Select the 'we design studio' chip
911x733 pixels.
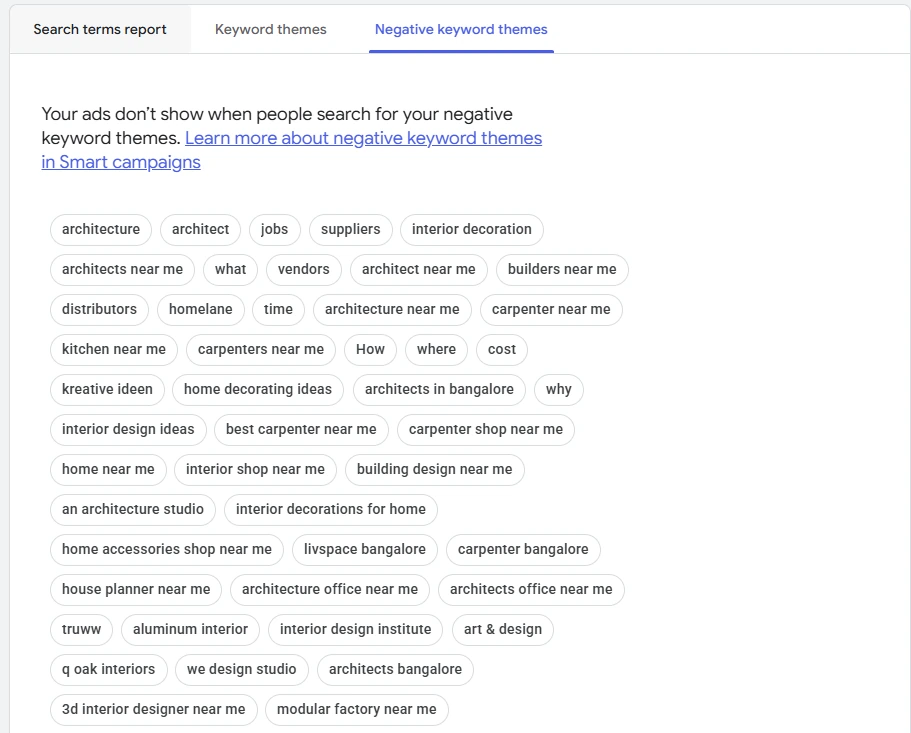coord(242,670)
